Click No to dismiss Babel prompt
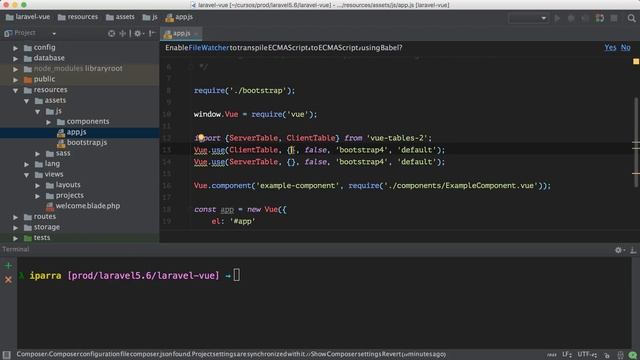The height and width of the screenshot is (360, 640). click(x=625, y=47)
